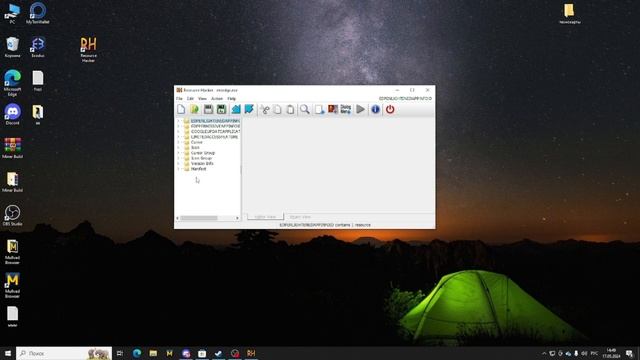This screenshot has width=640, height=360.
Task: Show hidden tray icons chevron
Action: pyautogui.click(x=544, y=353)
